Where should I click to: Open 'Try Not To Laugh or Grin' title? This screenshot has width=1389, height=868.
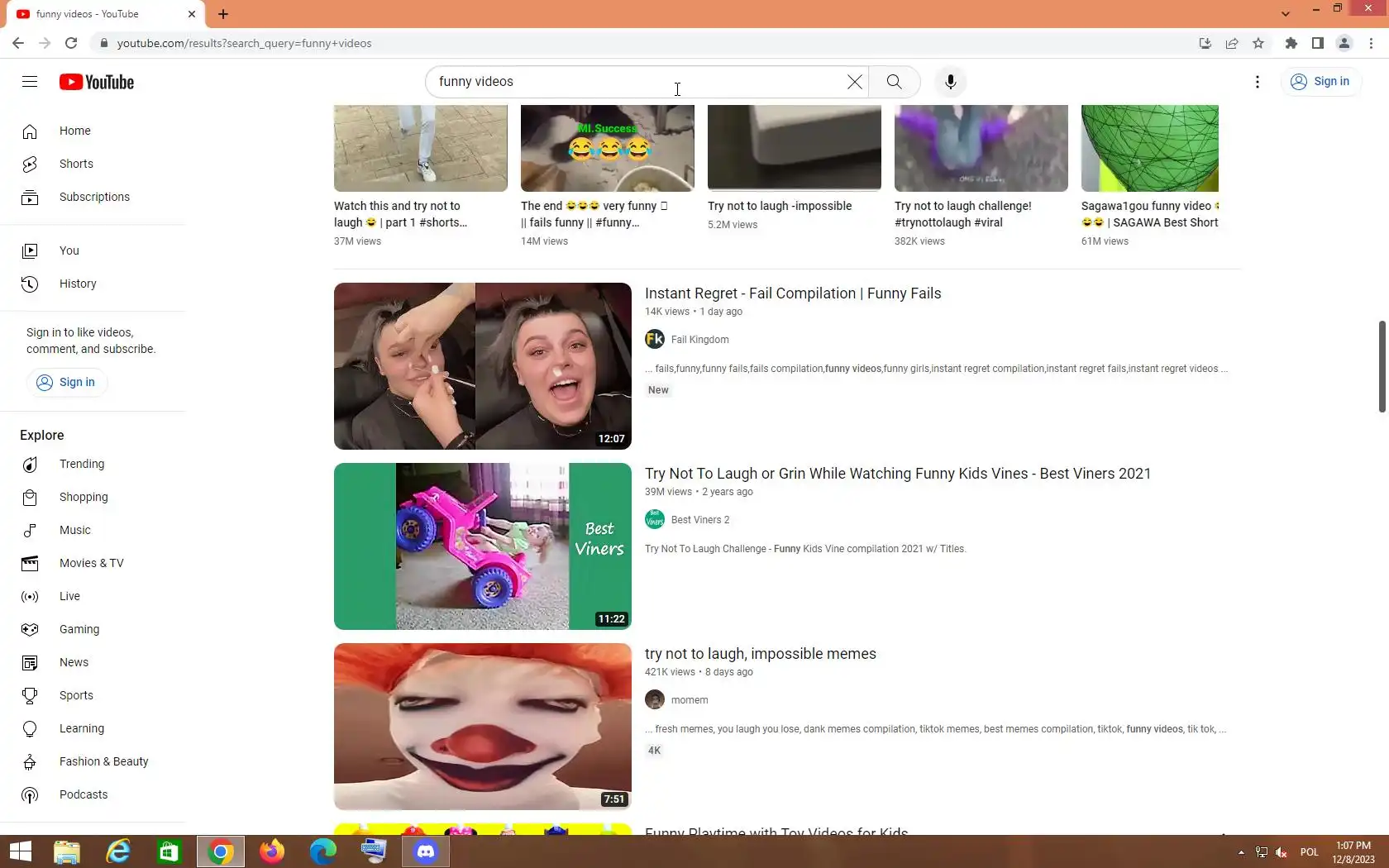coord(898,474)
